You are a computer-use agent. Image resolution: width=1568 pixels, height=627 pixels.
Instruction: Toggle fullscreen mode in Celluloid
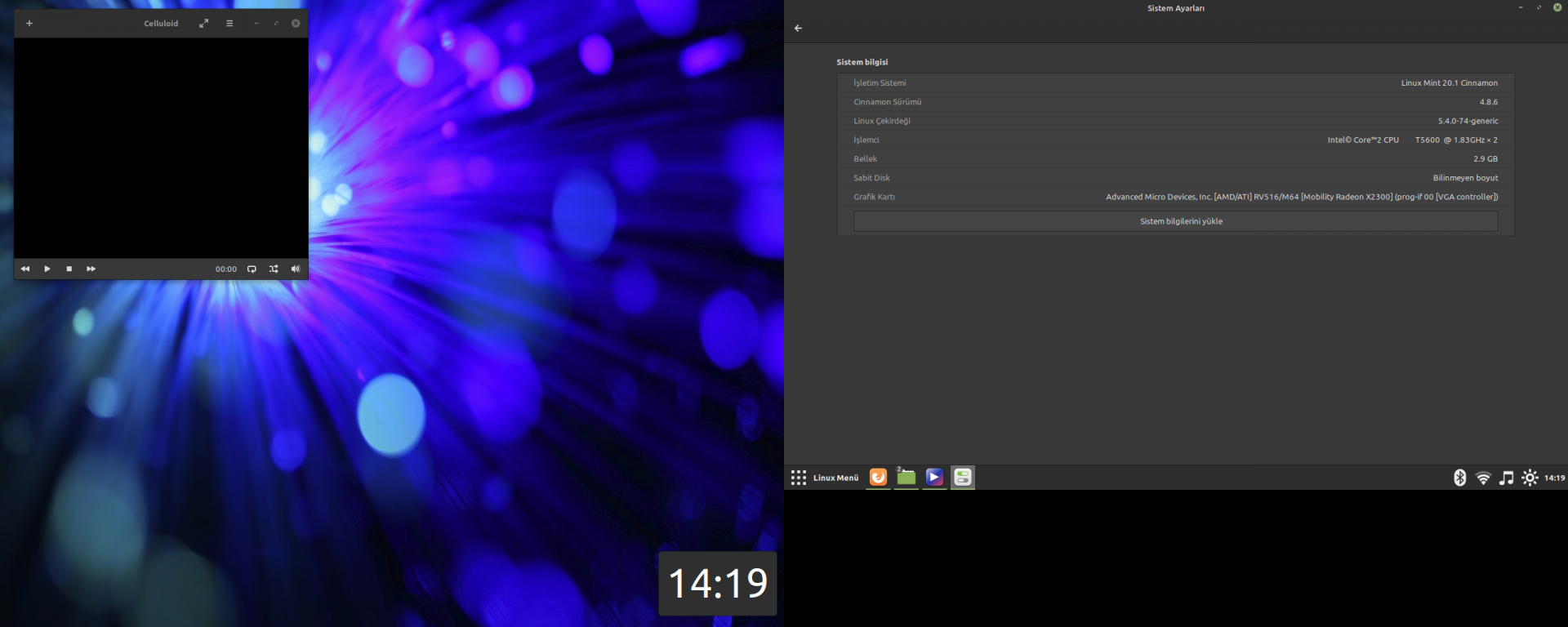pos(204,24)
